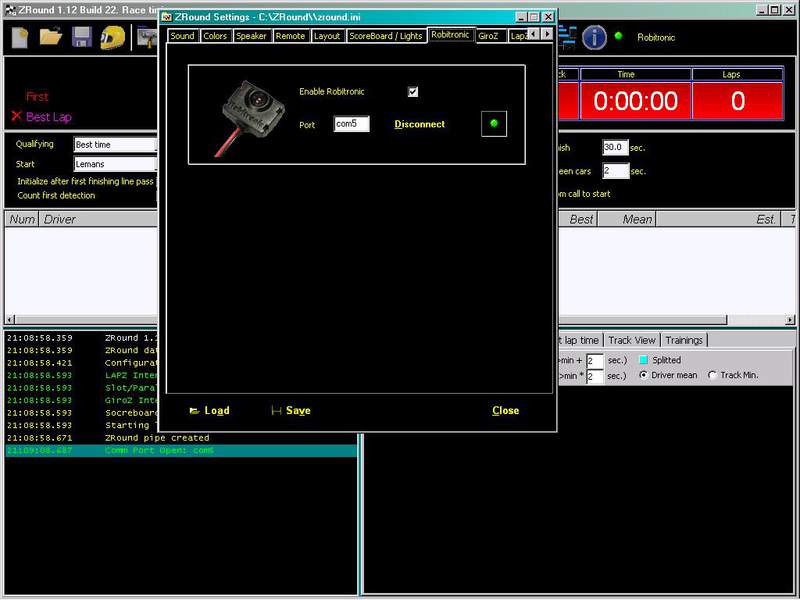Image resolution: width=800 pixels, height=600 pixels.
Task: Click the Disconnect button
Action: [419, 125]
